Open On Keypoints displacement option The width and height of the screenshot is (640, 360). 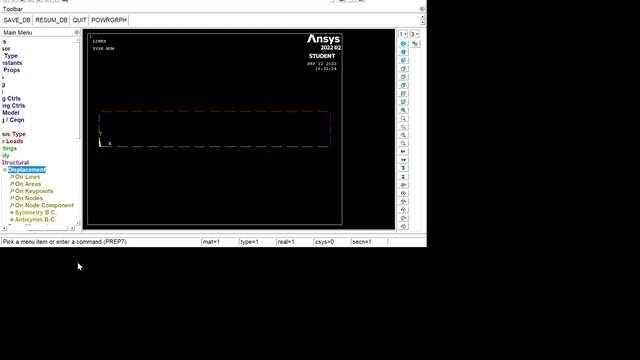34,191
